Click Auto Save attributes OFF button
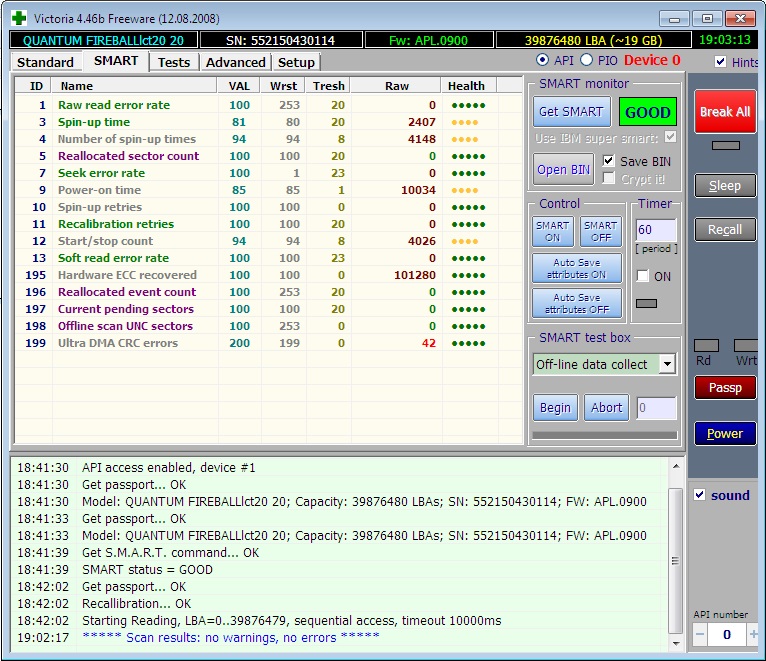766x661 pixels. (x=577, y=303)
